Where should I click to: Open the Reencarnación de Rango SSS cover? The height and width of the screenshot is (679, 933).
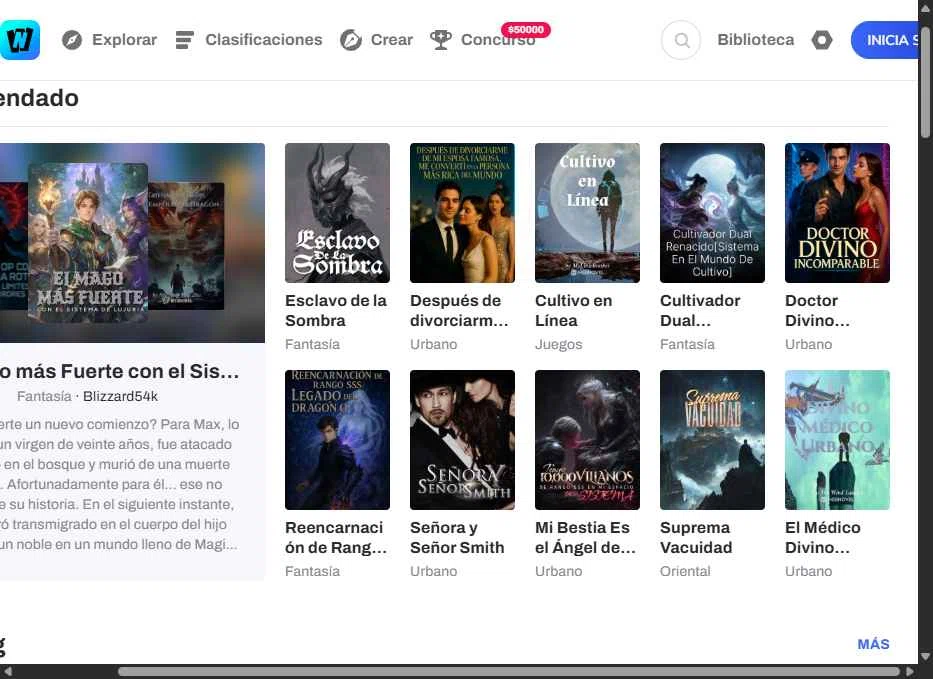pos(337,440)
